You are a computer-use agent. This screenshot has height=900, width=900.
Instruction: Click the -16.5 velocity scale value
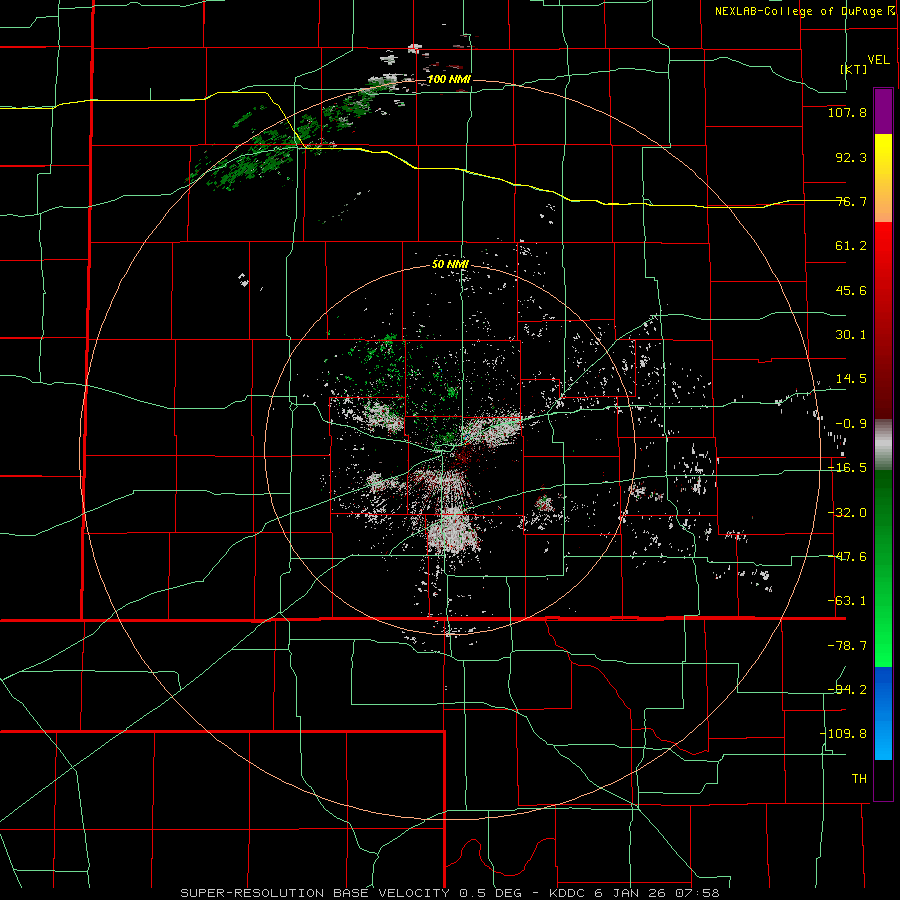847,468
